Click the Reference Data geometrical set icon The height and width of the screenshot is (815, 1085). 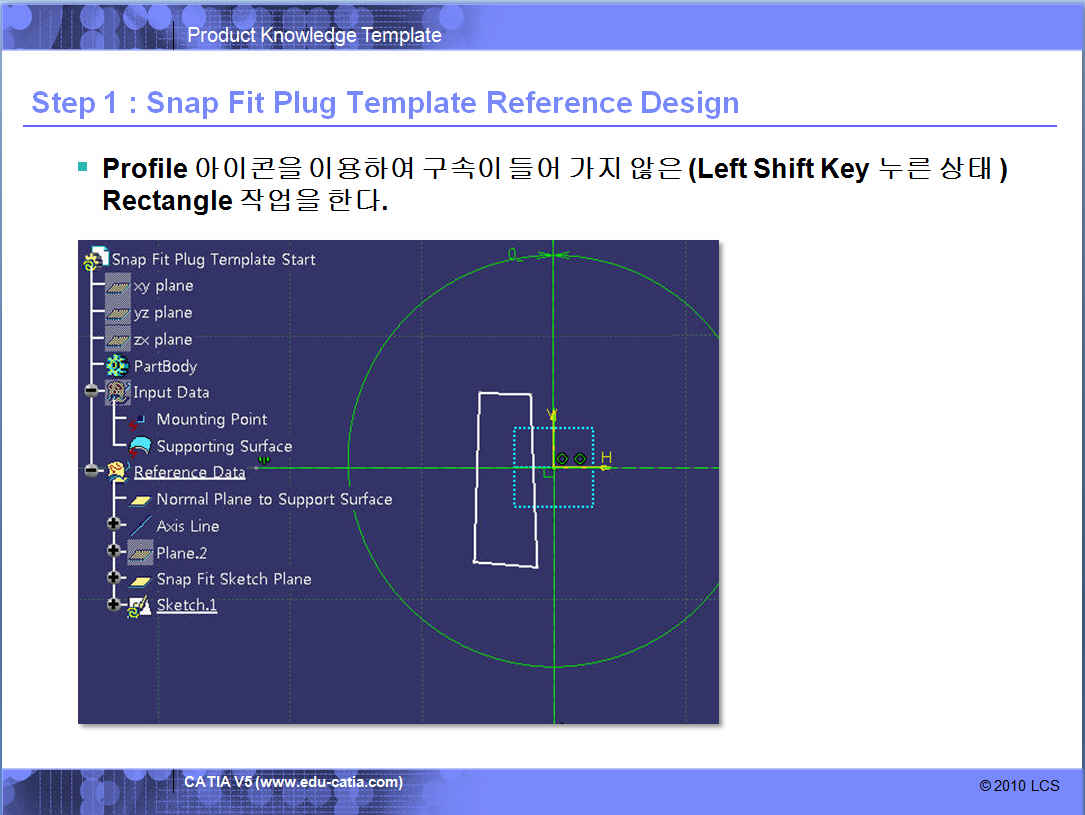point(118,472)
